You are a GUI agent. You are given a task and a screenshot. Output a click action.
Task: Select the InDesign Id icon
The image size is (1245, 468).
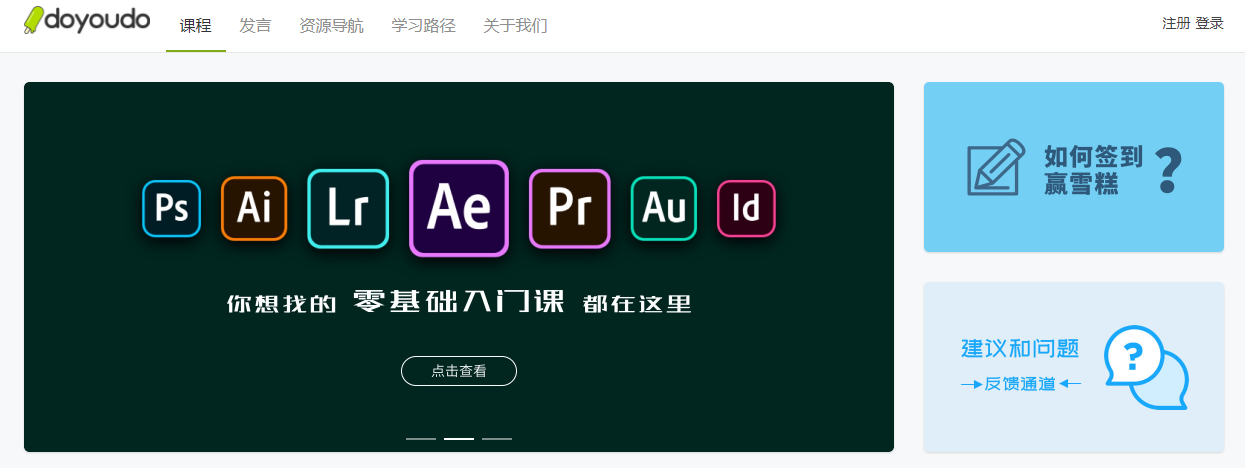747,208
